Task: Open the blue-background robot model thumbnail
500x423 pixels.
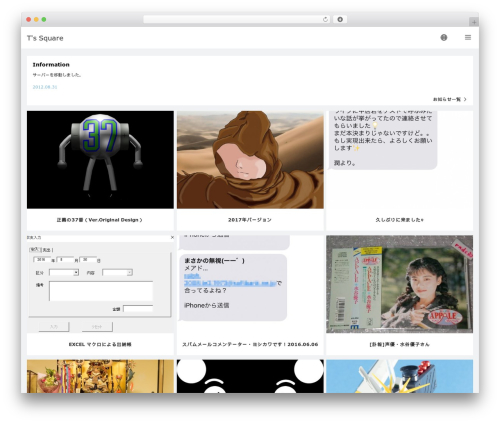Action: (x=399, y=376)
